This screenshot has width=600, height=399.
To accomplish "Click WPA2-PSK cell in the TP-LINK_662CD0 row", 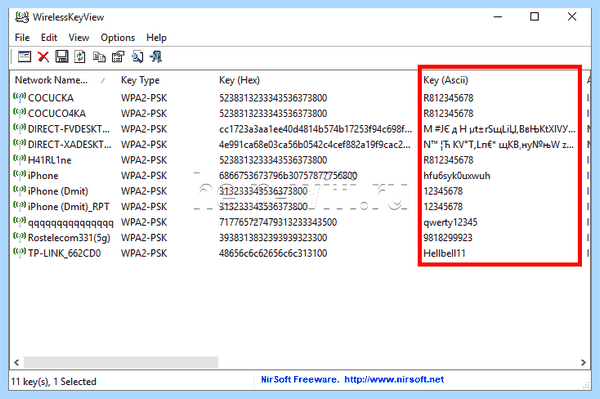I will pyautogui.click(x=144, y=253).
